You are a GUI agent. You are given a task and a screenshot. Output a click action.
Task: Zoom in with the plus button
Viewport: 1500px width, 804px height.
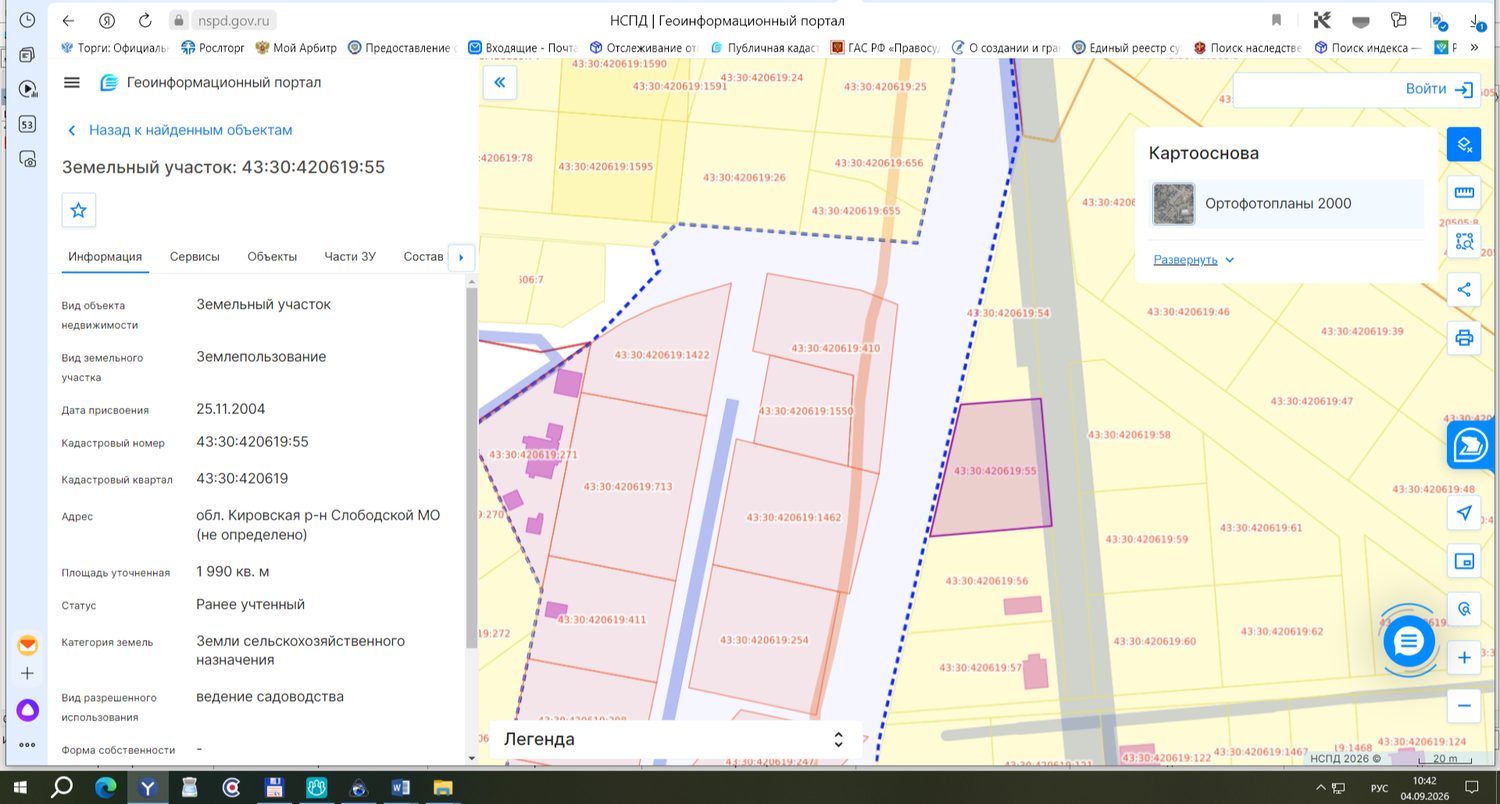coord(1464,658)
